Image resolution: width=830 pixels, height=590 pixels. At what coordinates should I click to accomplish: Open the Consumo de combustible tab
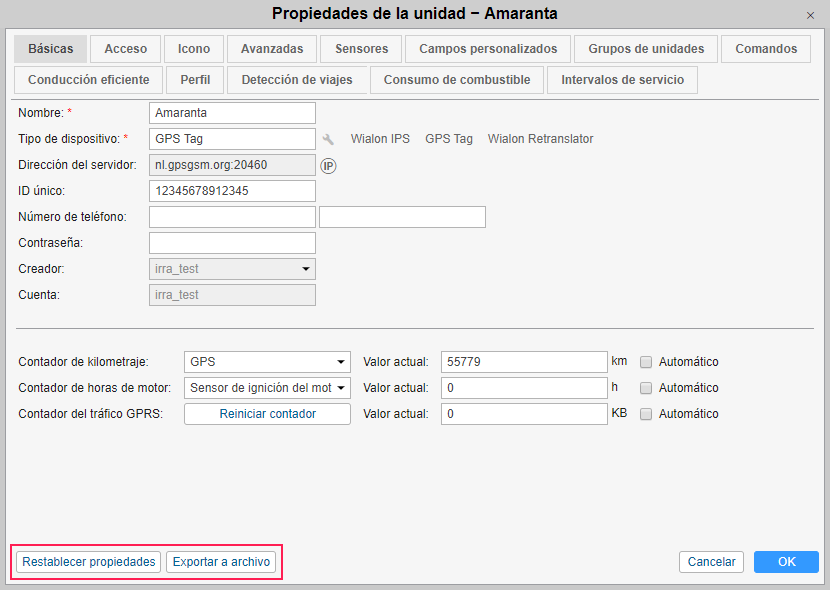click(457, 80)
